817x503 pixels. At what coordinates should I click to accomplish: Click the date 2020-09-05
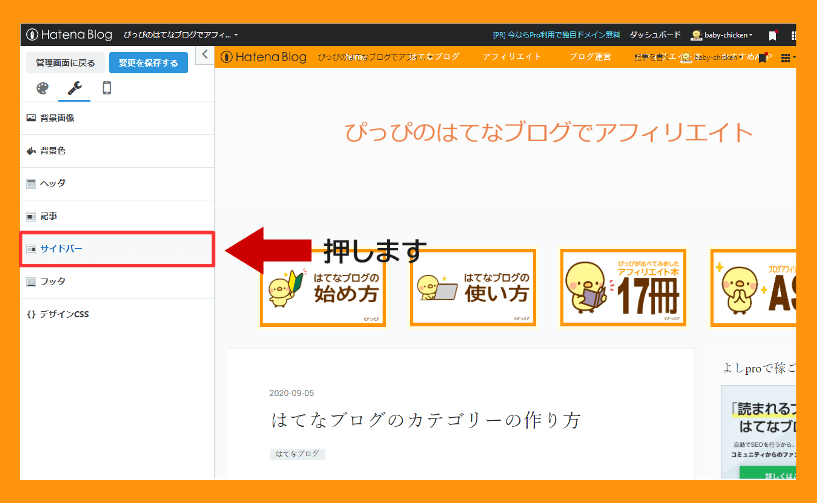click(292, 393)
